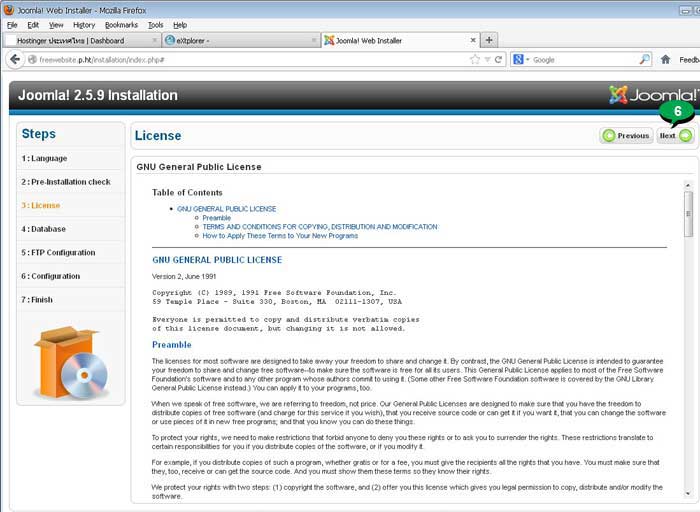Viewport: 700px width, 512px height.
Task: Click the license scrollbar down arrow
Action: coord(688,493)
